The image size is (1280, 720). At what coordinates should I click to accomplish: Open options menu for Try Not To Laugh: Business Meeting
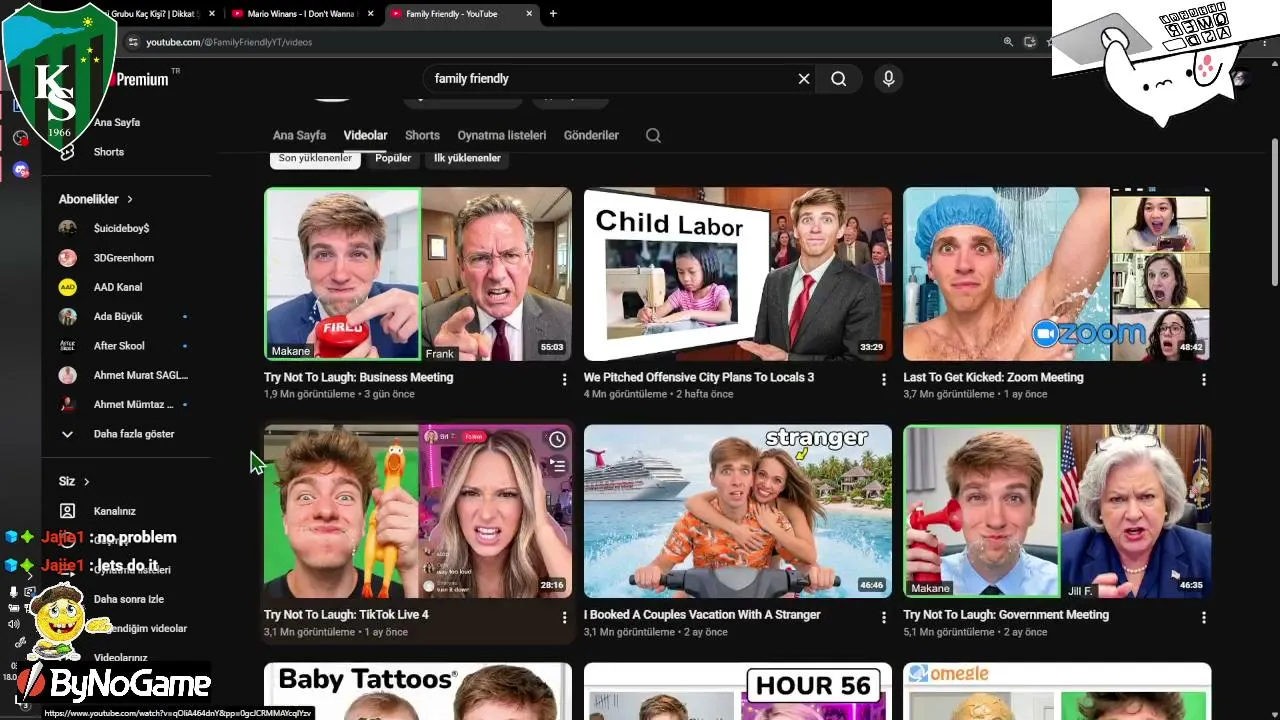pyautogui.click(x=564, y=380)
